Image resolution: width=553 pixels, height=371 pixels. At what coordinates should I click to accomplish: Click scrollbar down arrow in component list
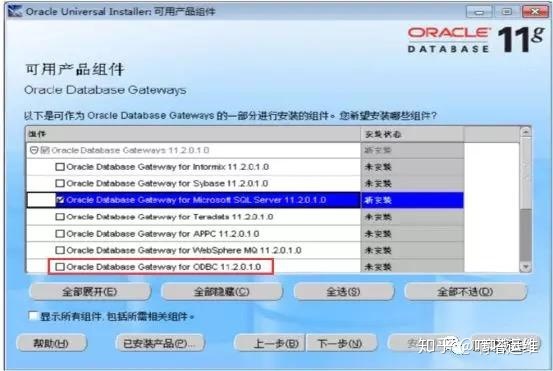525,267
